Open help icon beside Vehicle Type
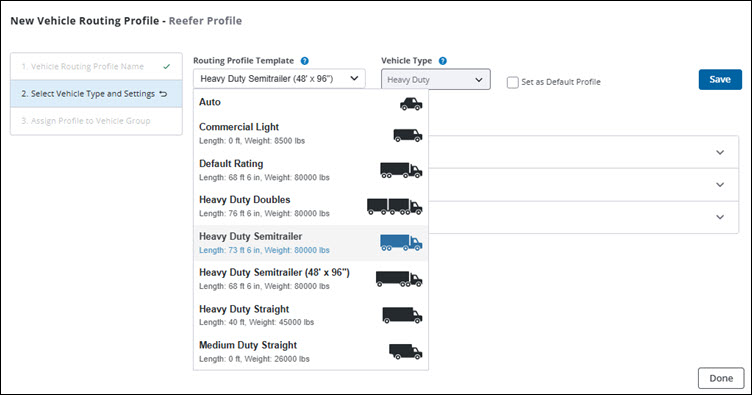752x395 pixels. pyautogui.click(x=443, y=61)
